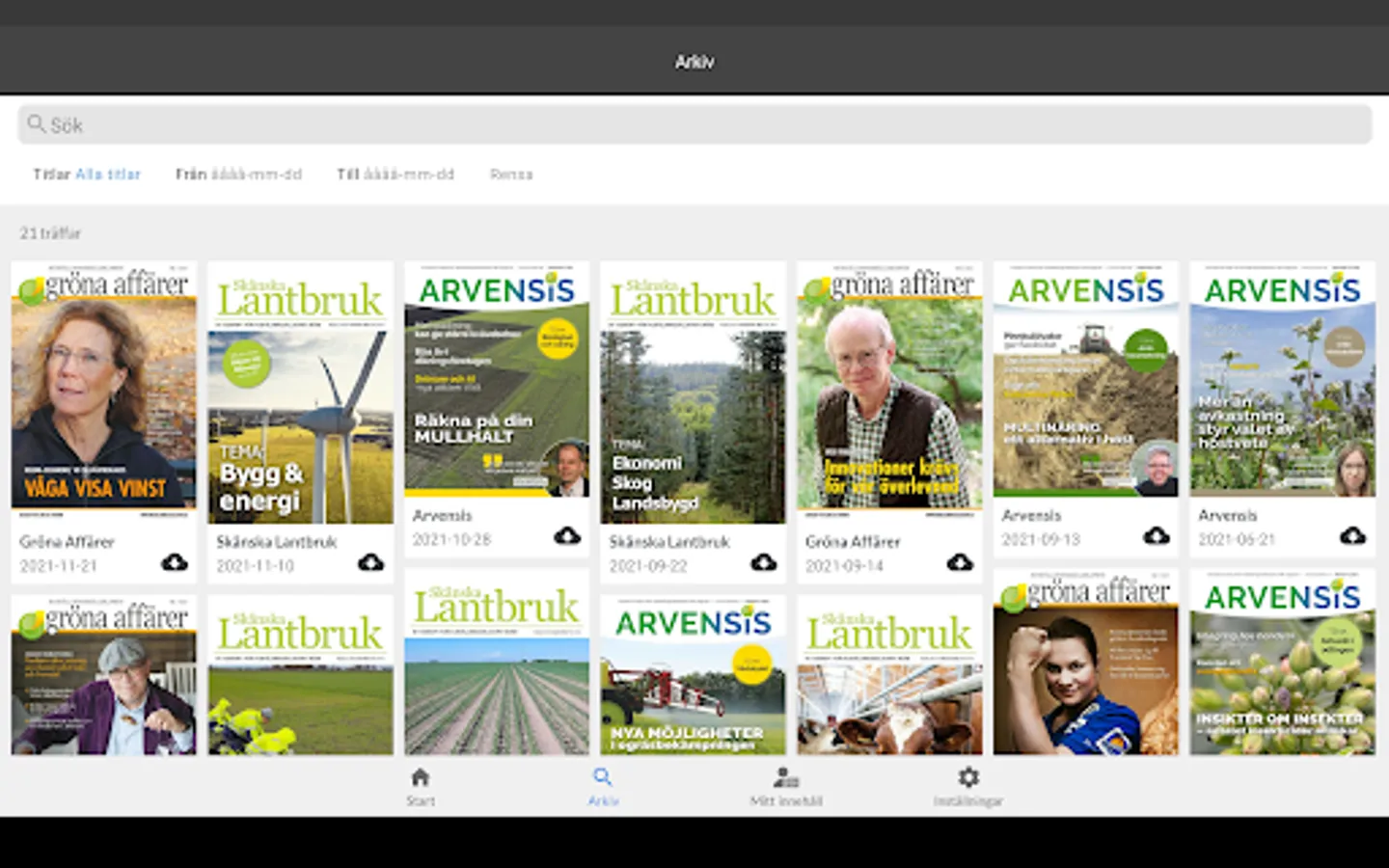The height and width of the screenshot is (868, 1389).
Task: Download Arvensis 2021-09-13 issue
Action: [1157, 535]
